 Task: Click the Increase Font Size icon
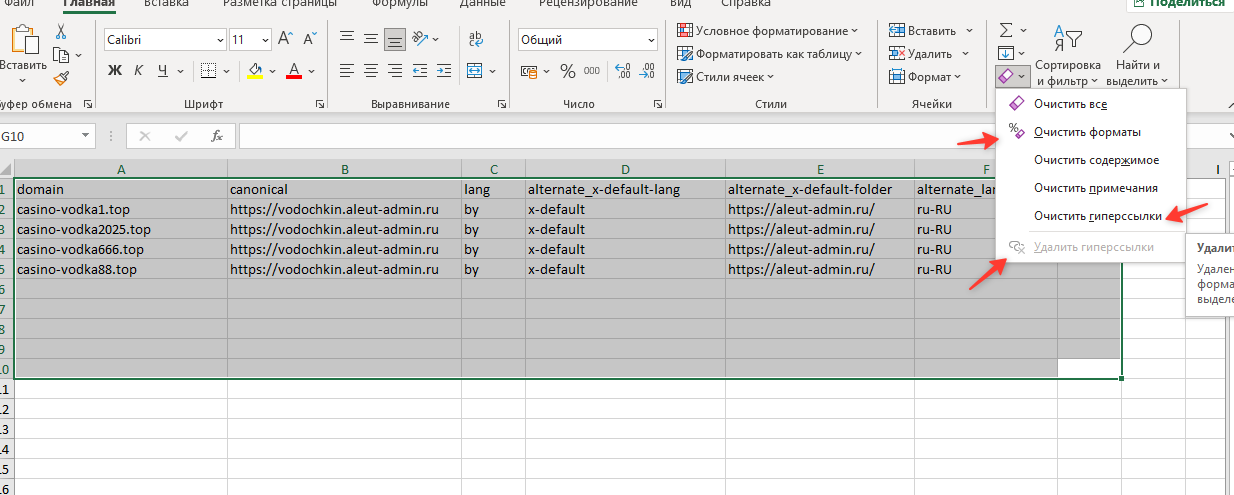(x=284, y=40)
